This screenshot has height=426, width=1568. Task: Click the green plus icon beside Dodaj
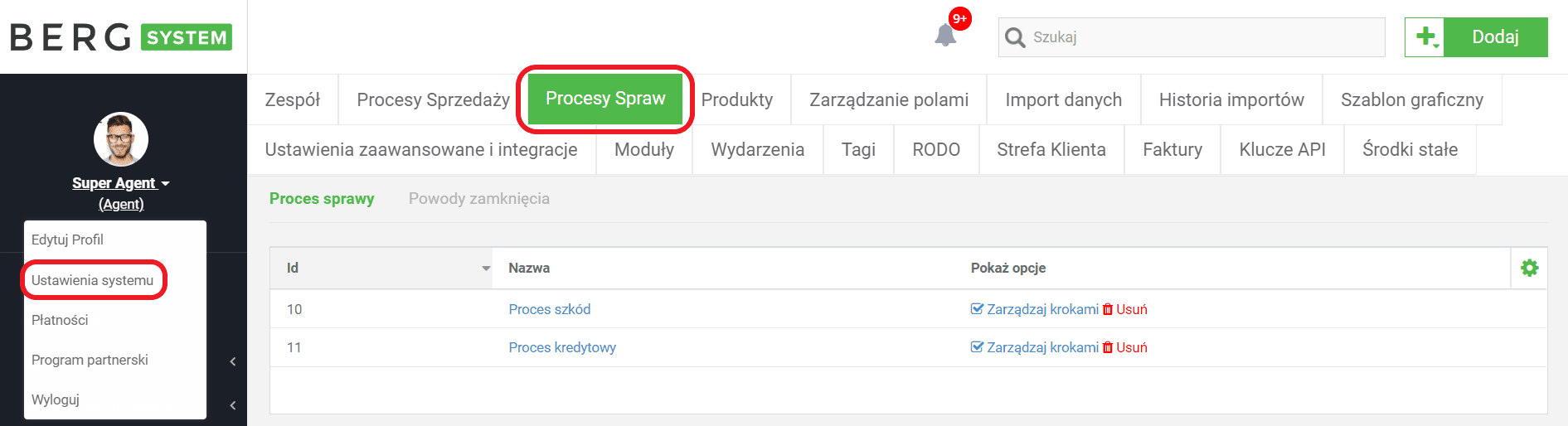coord(1425,37)
